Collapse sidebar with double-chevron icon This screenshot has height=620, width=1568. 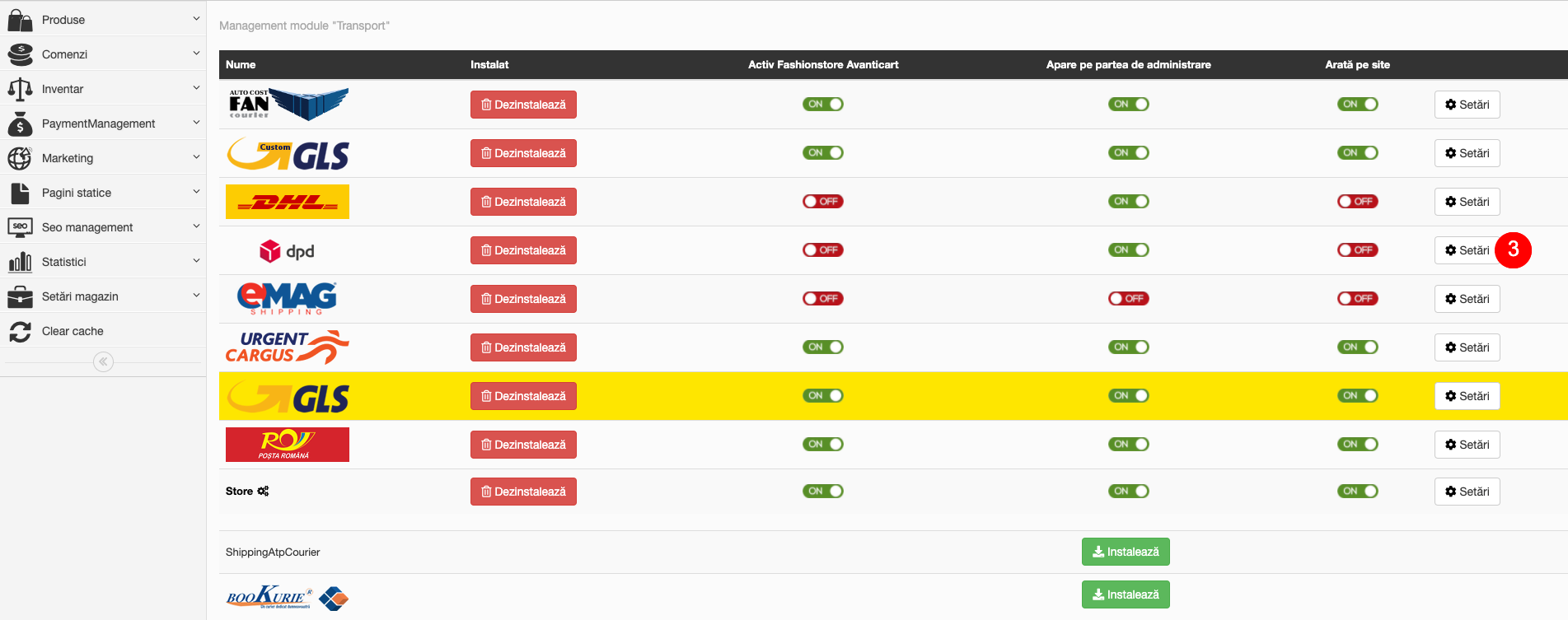tap(103, 361)
